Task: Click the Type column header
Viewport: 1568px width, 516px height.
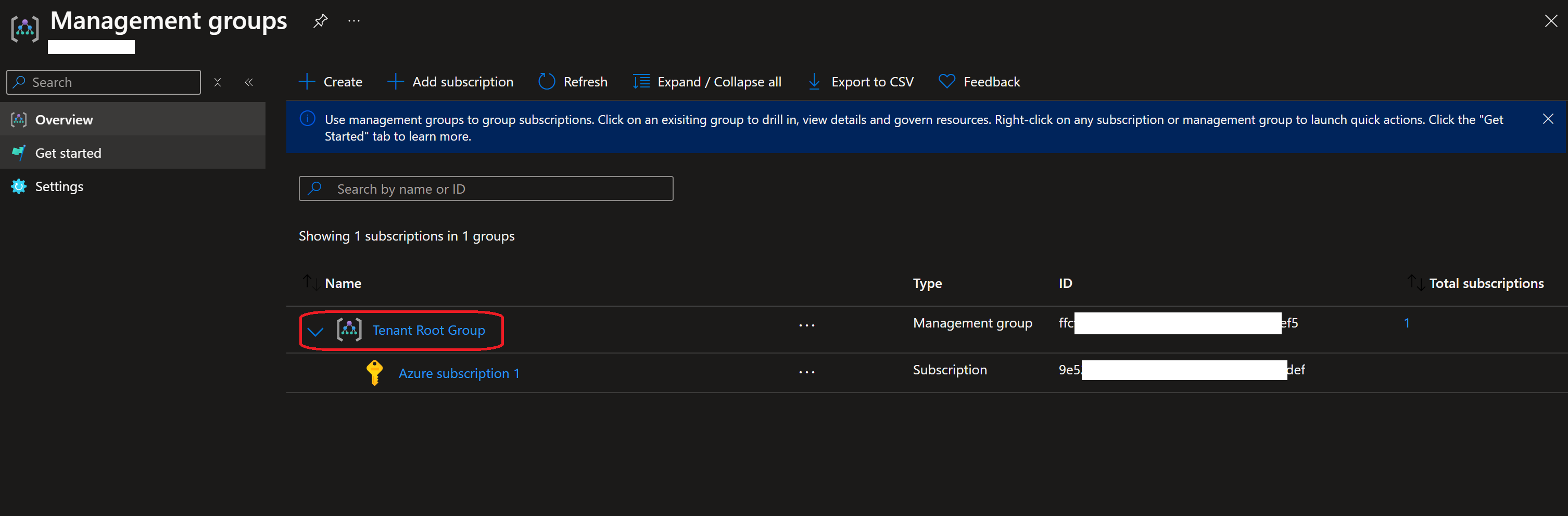Action: (x=927, y=283)
